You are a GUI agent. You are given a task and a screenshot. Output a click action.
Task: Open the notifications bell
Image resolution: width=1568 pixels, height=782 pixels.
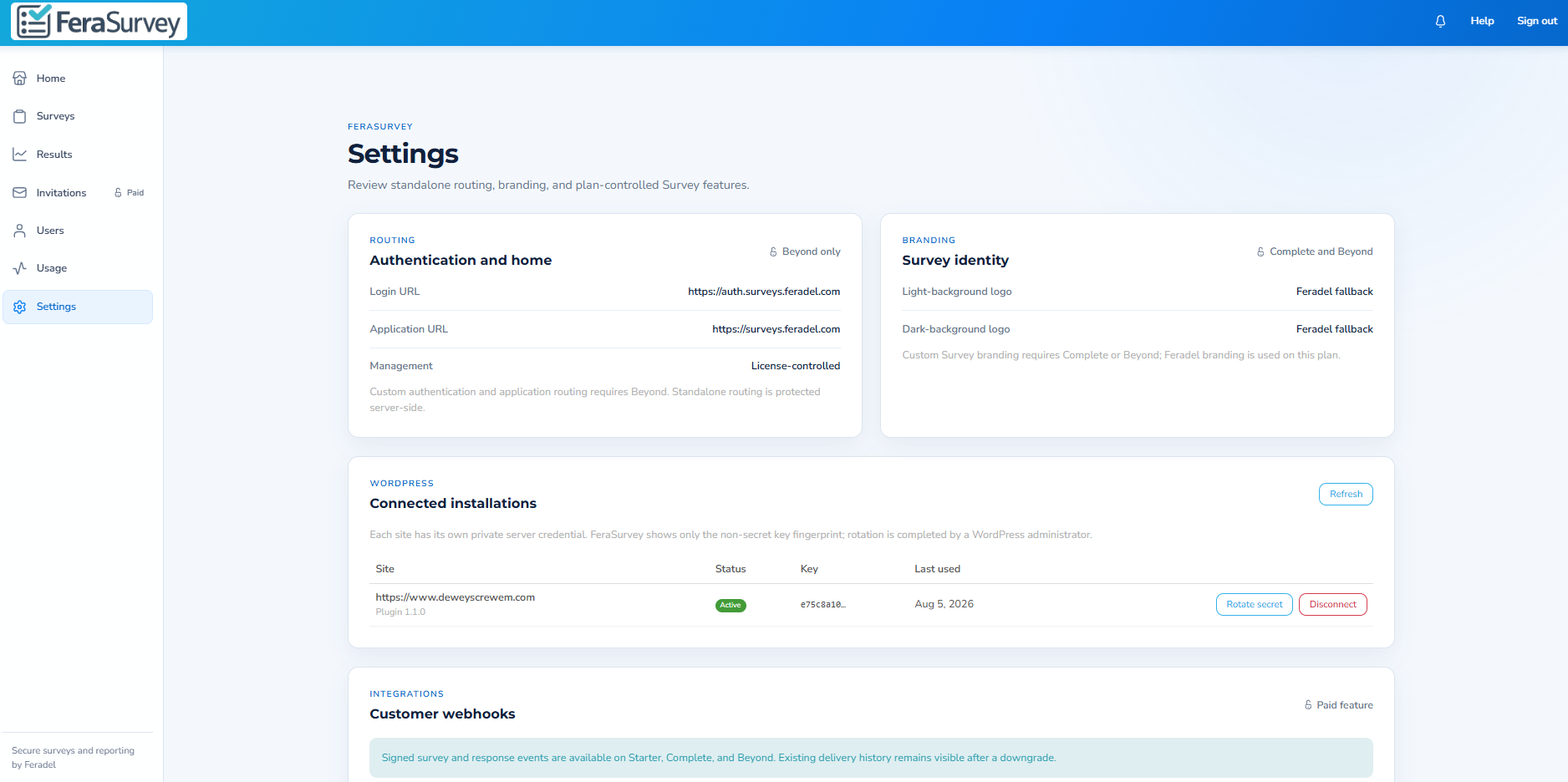pyautogui.click(x=1440, y=21)
